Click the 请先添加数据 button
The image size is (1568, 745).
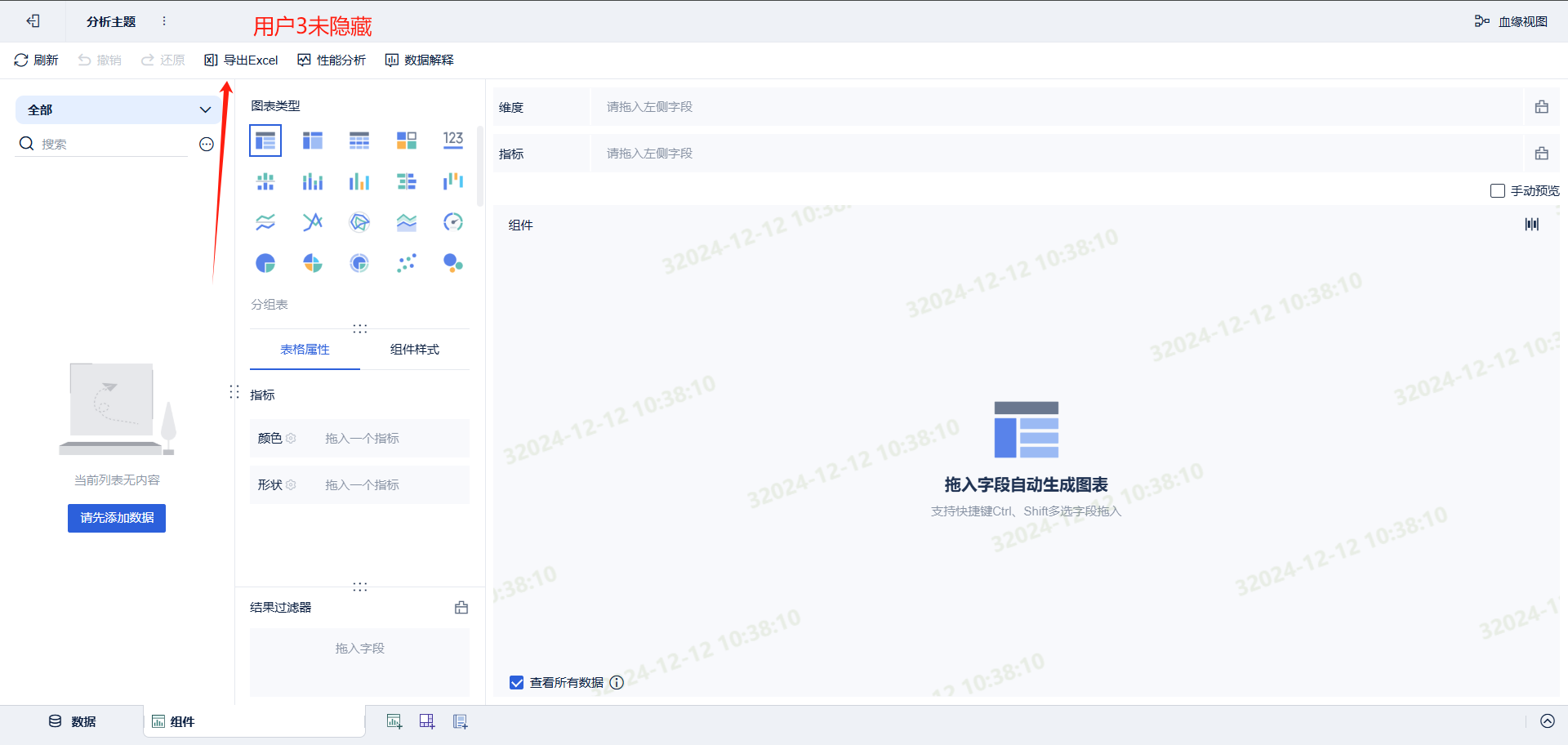coord(117,518)
